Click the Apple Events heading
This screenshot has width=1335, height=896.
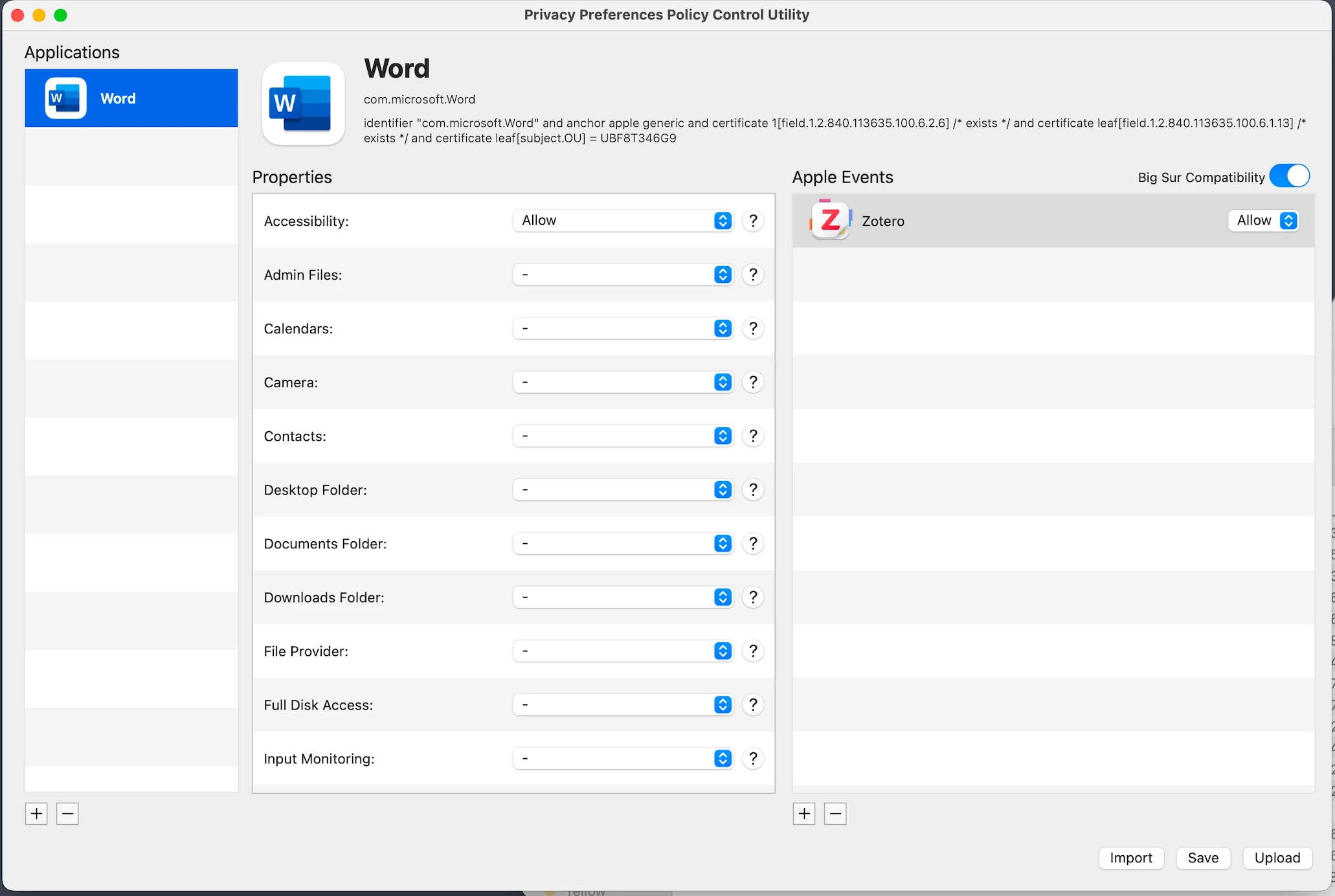tap(842, 177)
